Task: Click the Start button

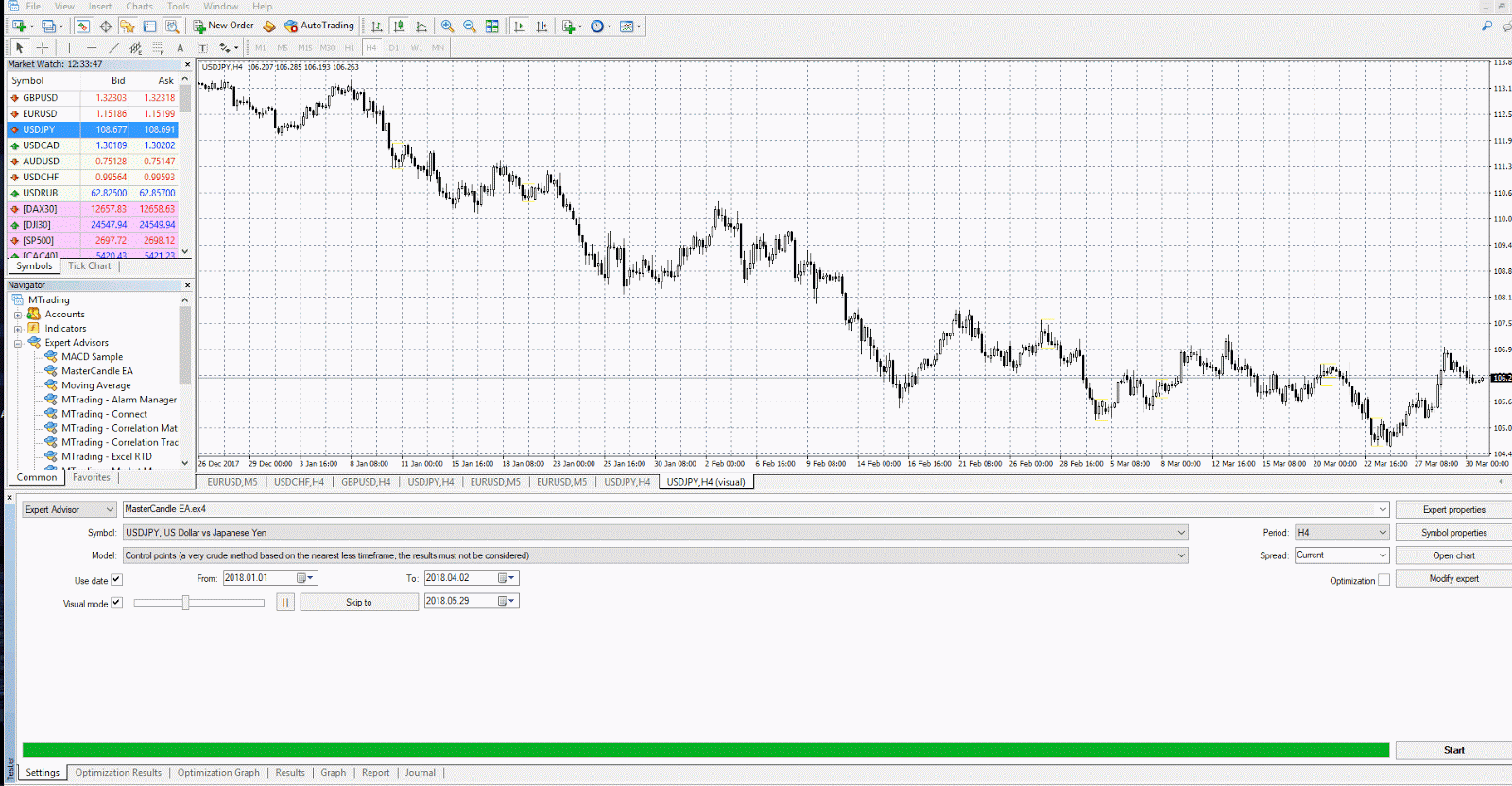Action: [1453, 750]
